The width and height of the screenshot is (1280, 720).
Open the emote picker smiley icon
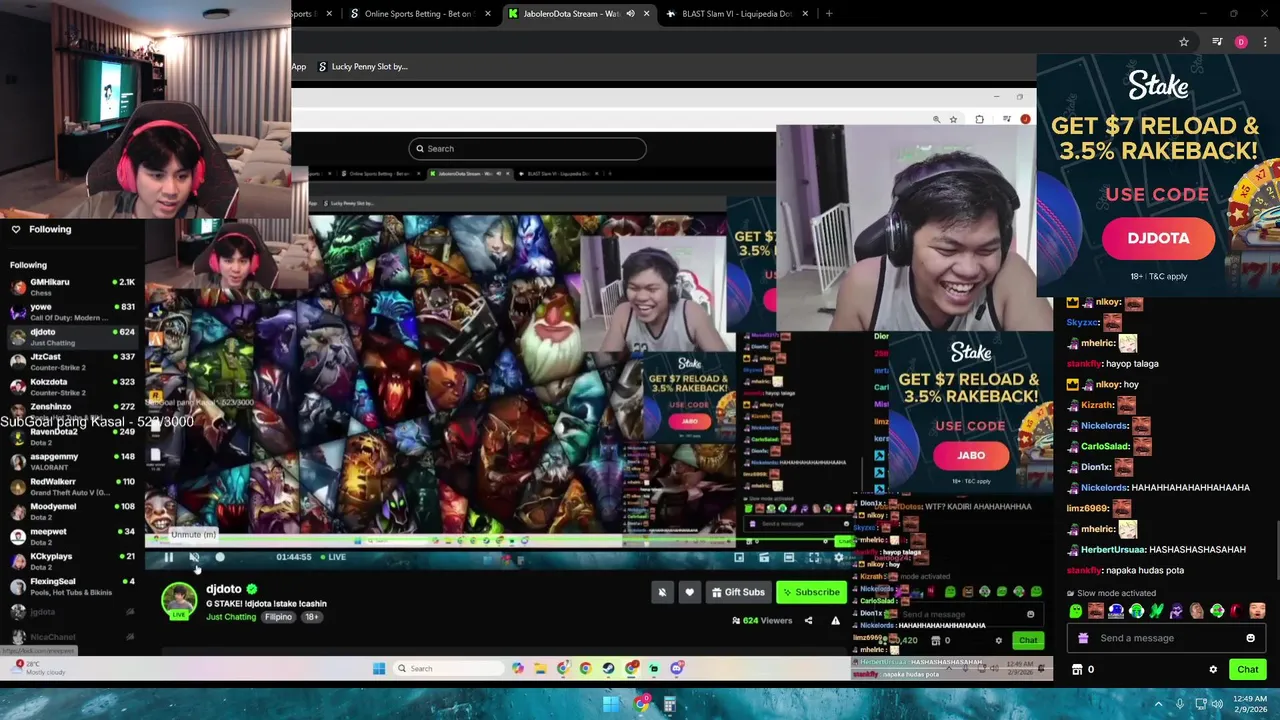1250,638
